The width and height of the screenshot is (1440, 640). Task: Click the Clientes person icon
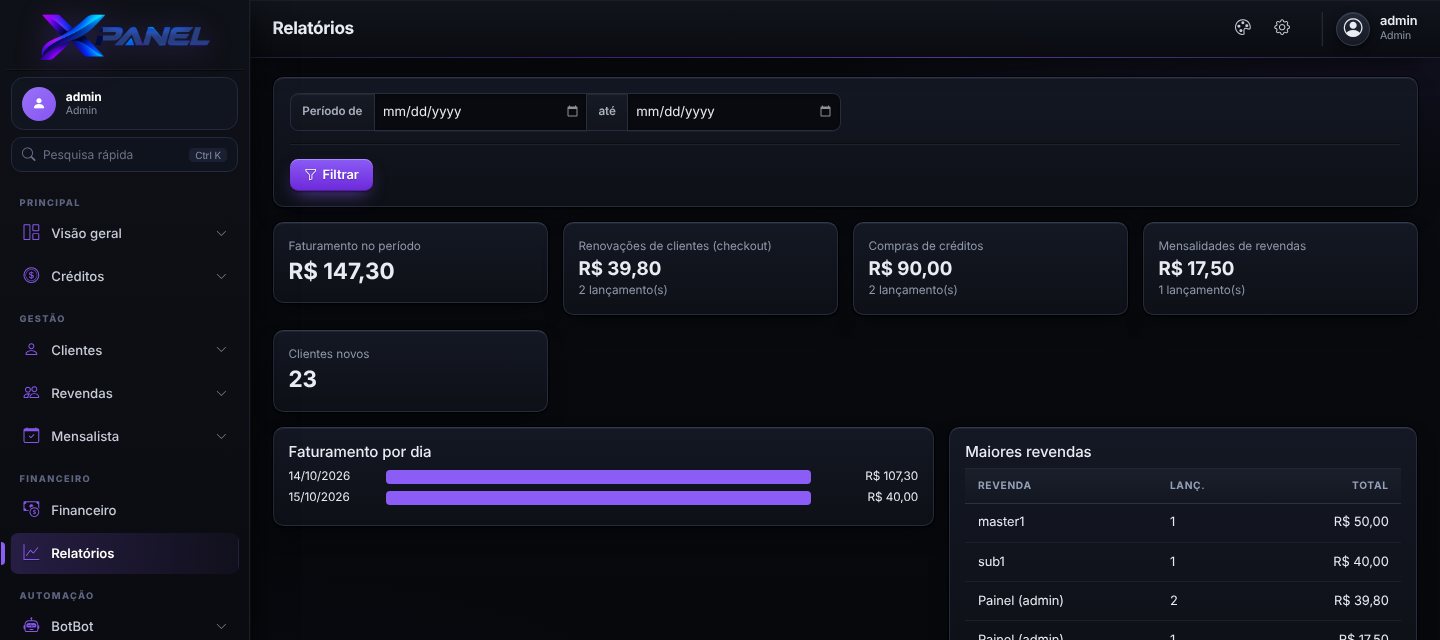pos(31,350)
